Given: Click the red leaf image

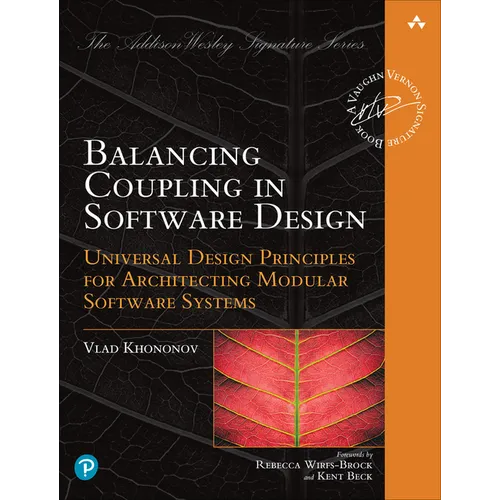Looking at the screenshot, I should click(299, 388).
